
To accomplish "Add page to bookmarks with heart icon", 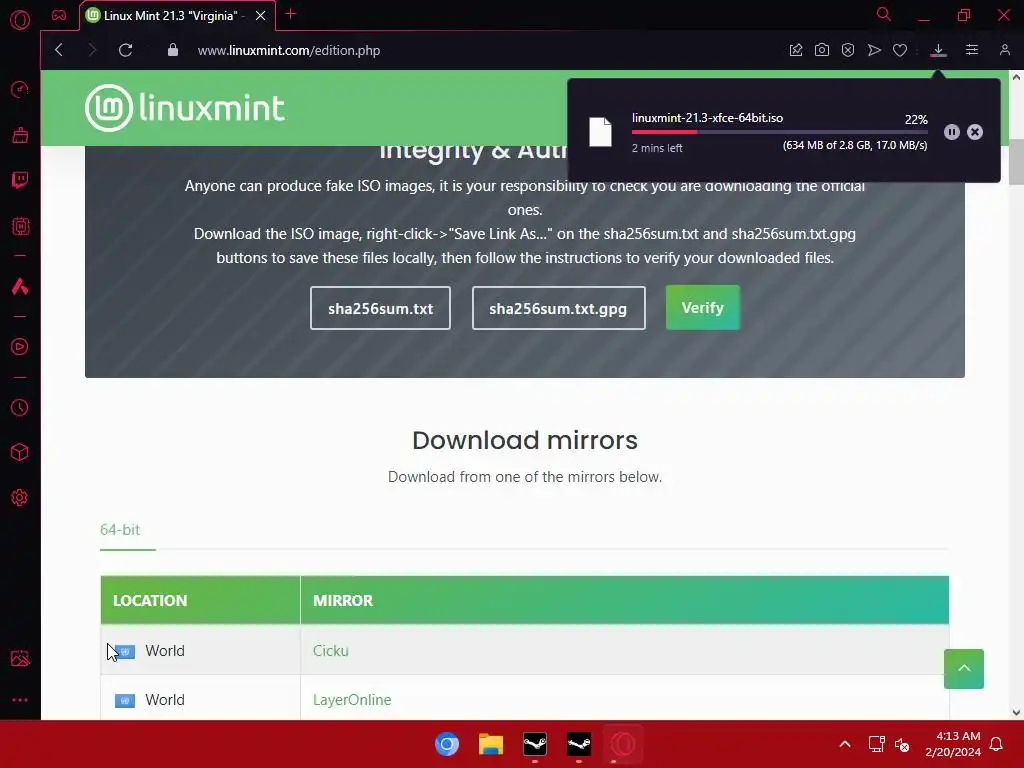I will [900, 50].
